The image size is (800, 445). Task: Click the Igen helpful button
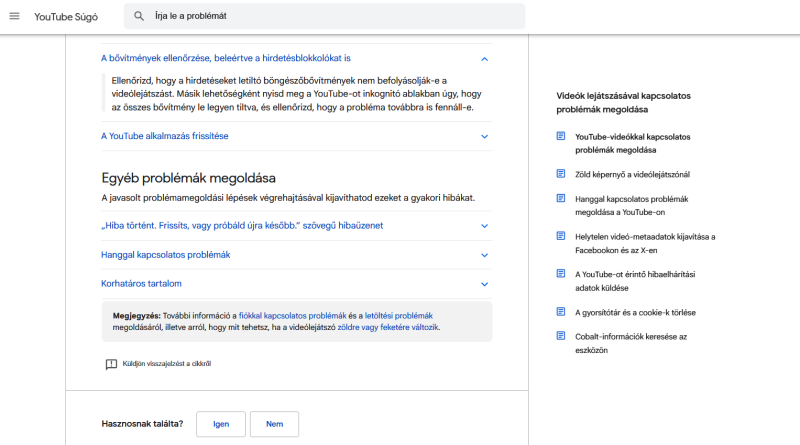[x=221, y=424]
